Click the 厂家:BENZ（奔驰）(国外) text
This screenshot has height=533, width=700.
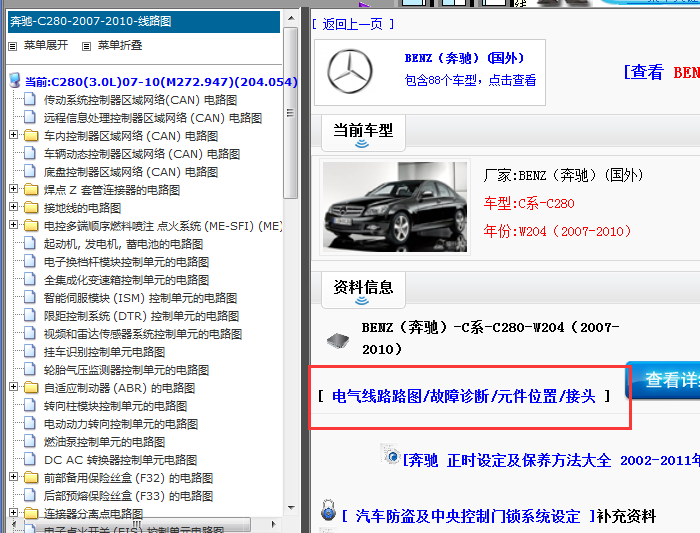pyautogui.click(x=563, y=175)
